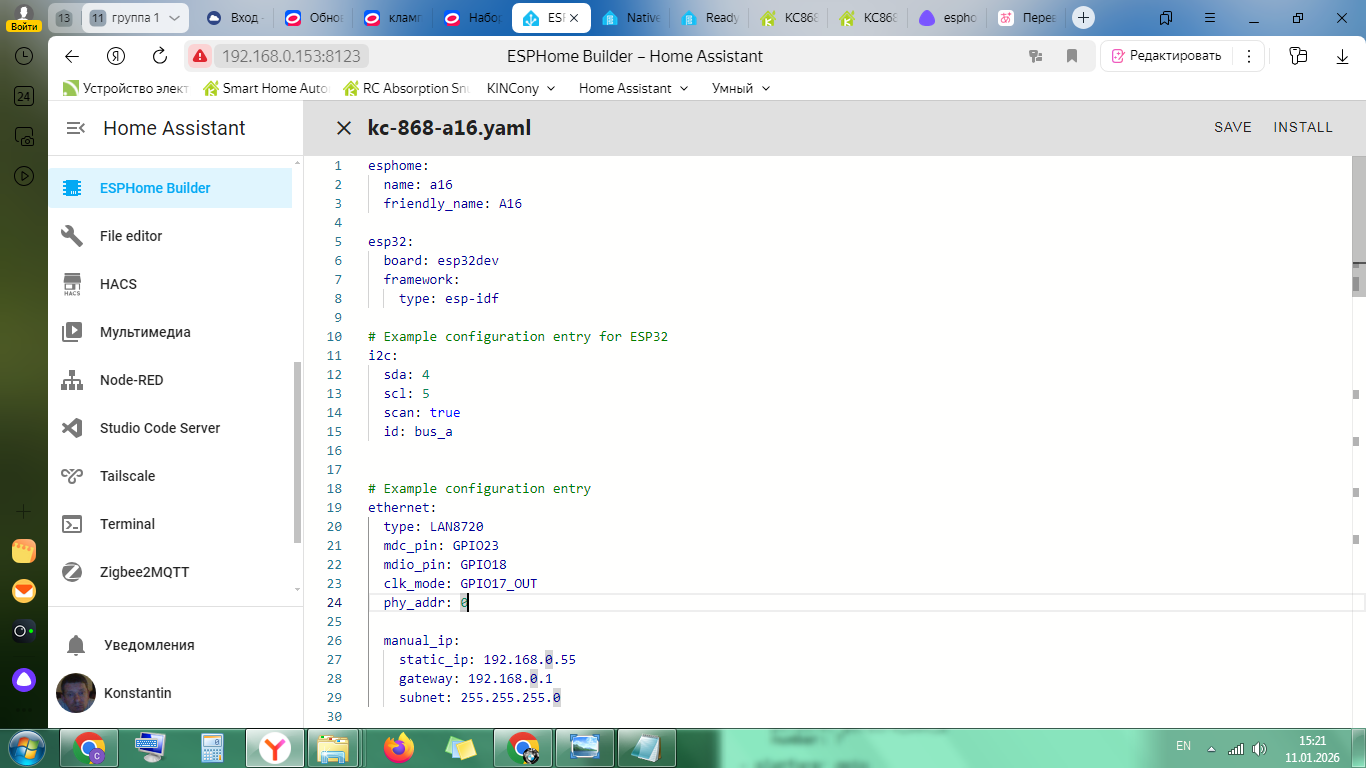Click the browser address bar URL

pyautogui.click(x=290, y=56)
